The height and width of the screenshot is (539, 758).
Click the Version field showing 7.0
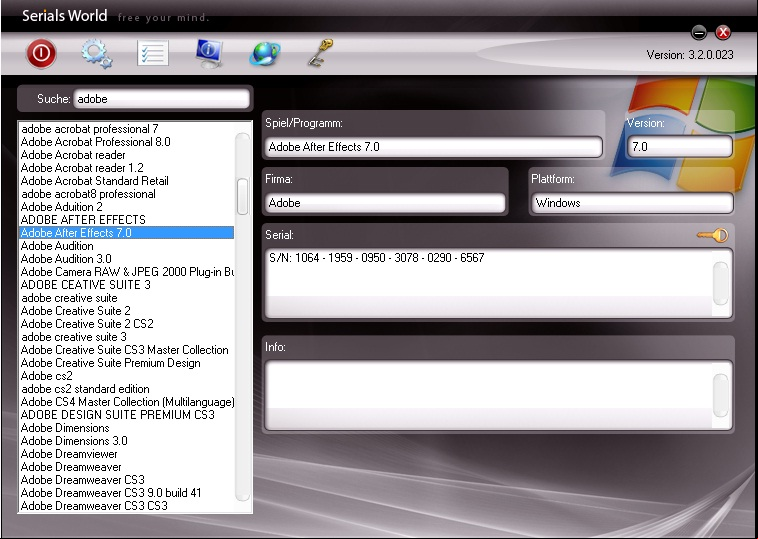[679, 146]
